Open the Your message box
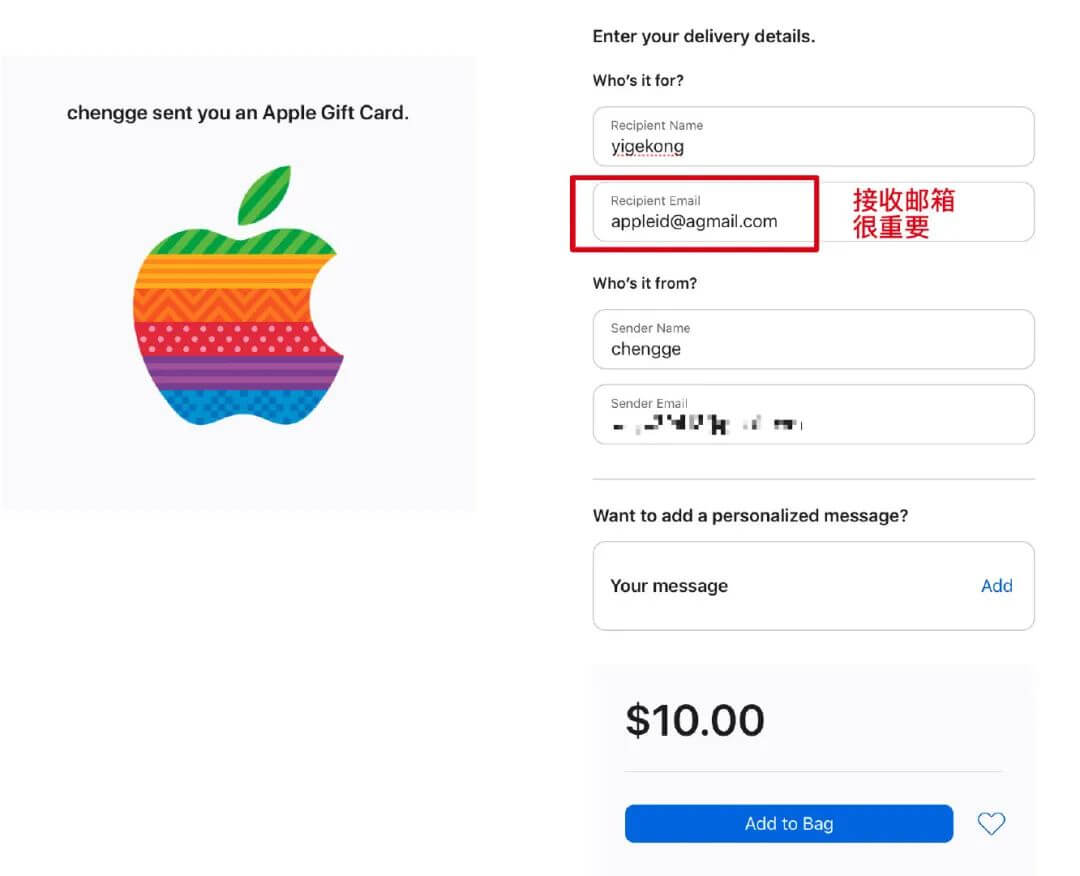 coord(780,586)
